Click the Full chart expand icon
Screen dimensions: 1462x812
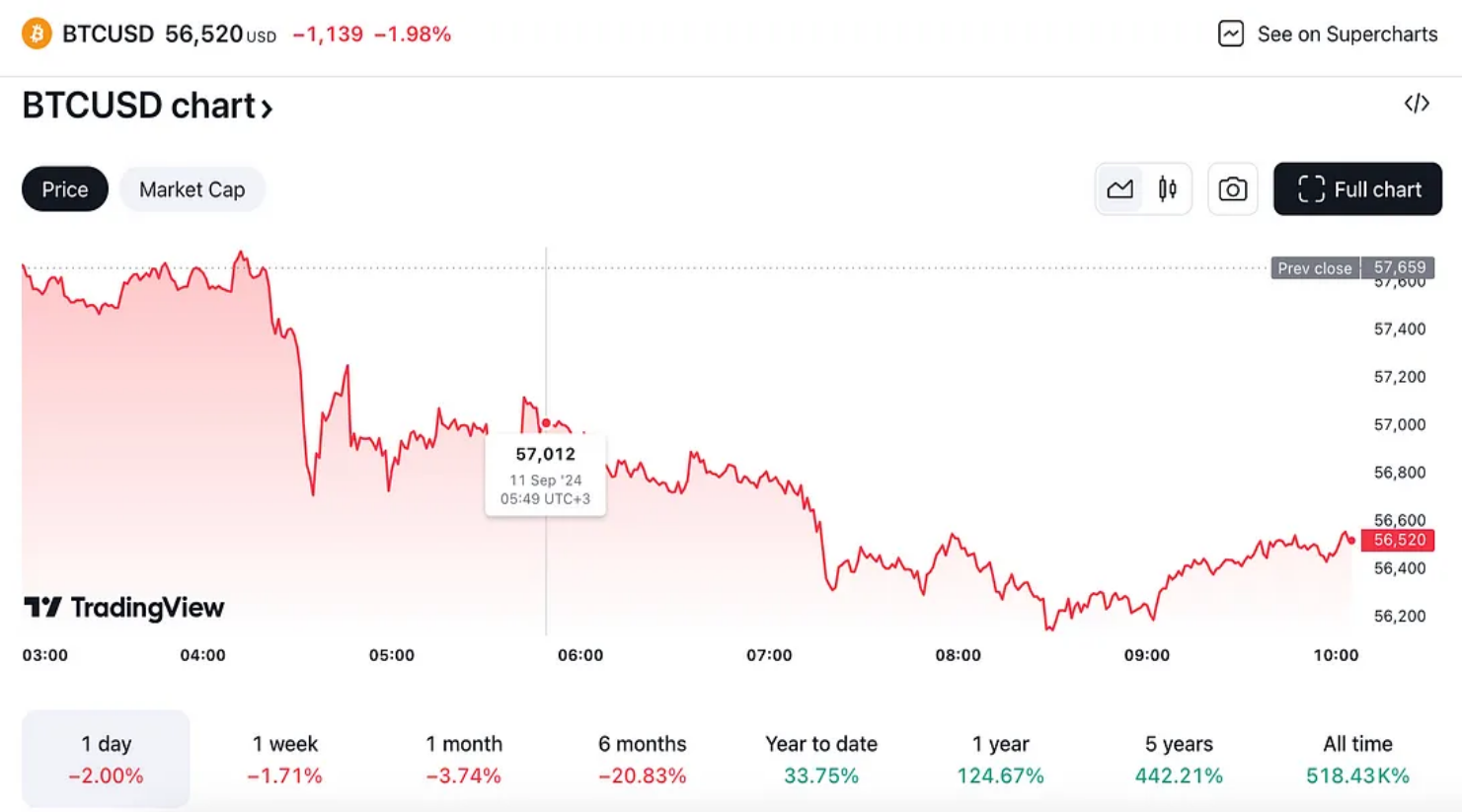pyautogui.click(x=1311, y=189)
